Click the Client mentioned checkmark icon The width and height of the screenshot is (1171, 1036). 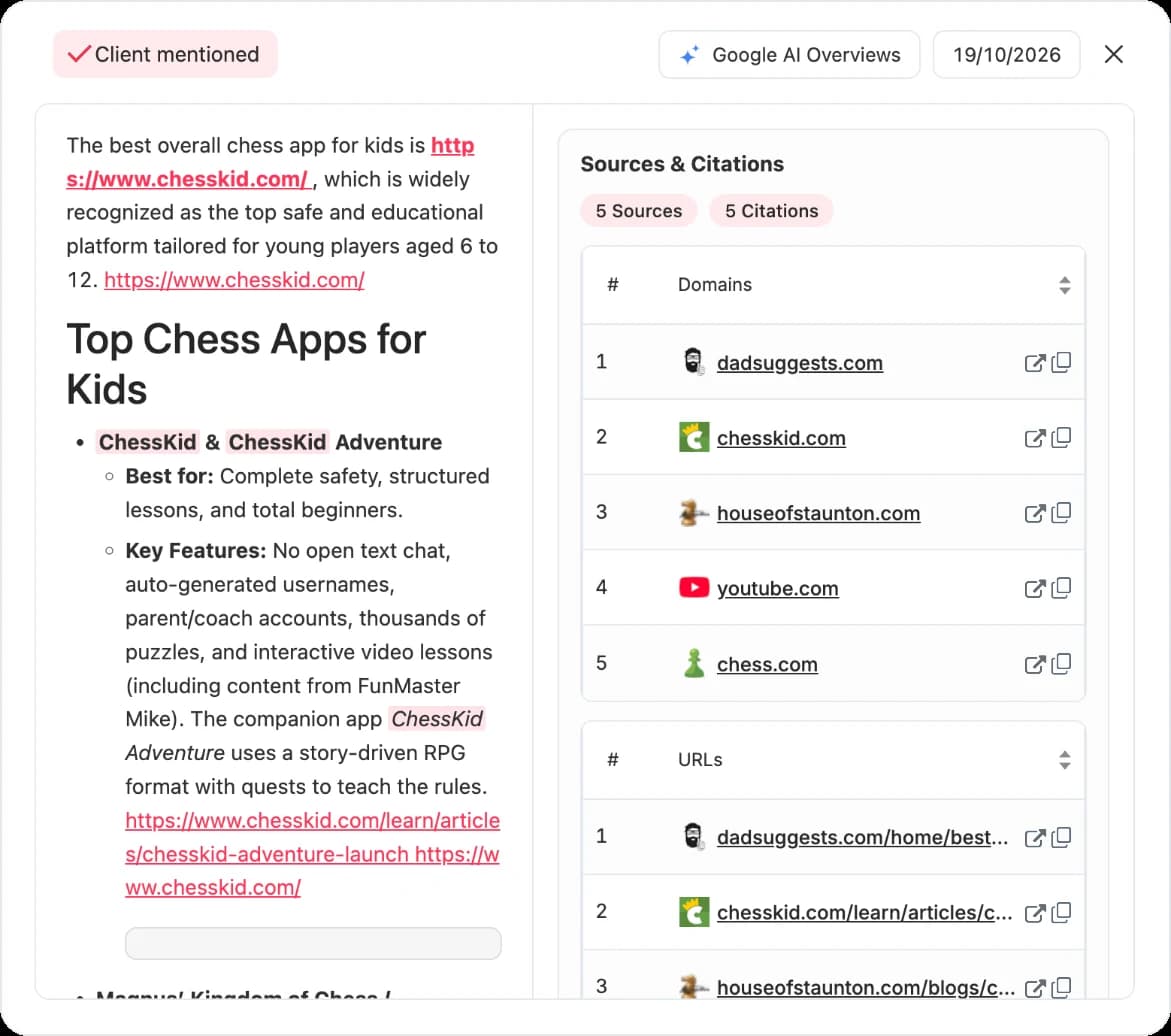[79, 54]
